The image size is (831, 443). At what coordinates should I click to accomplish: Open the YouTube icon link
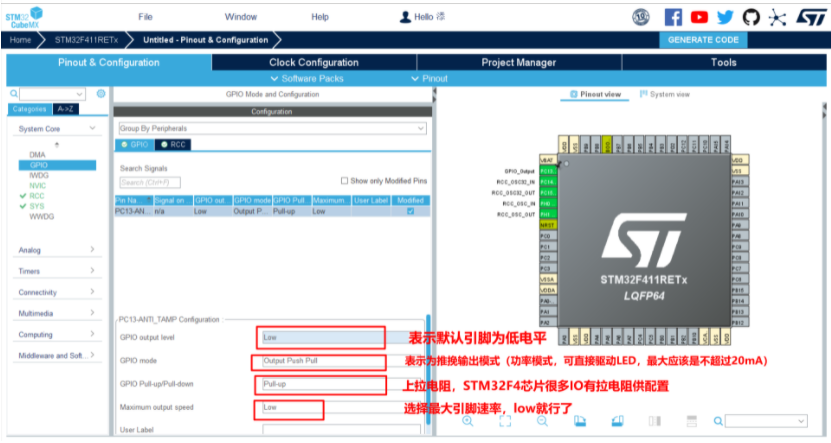699,17
